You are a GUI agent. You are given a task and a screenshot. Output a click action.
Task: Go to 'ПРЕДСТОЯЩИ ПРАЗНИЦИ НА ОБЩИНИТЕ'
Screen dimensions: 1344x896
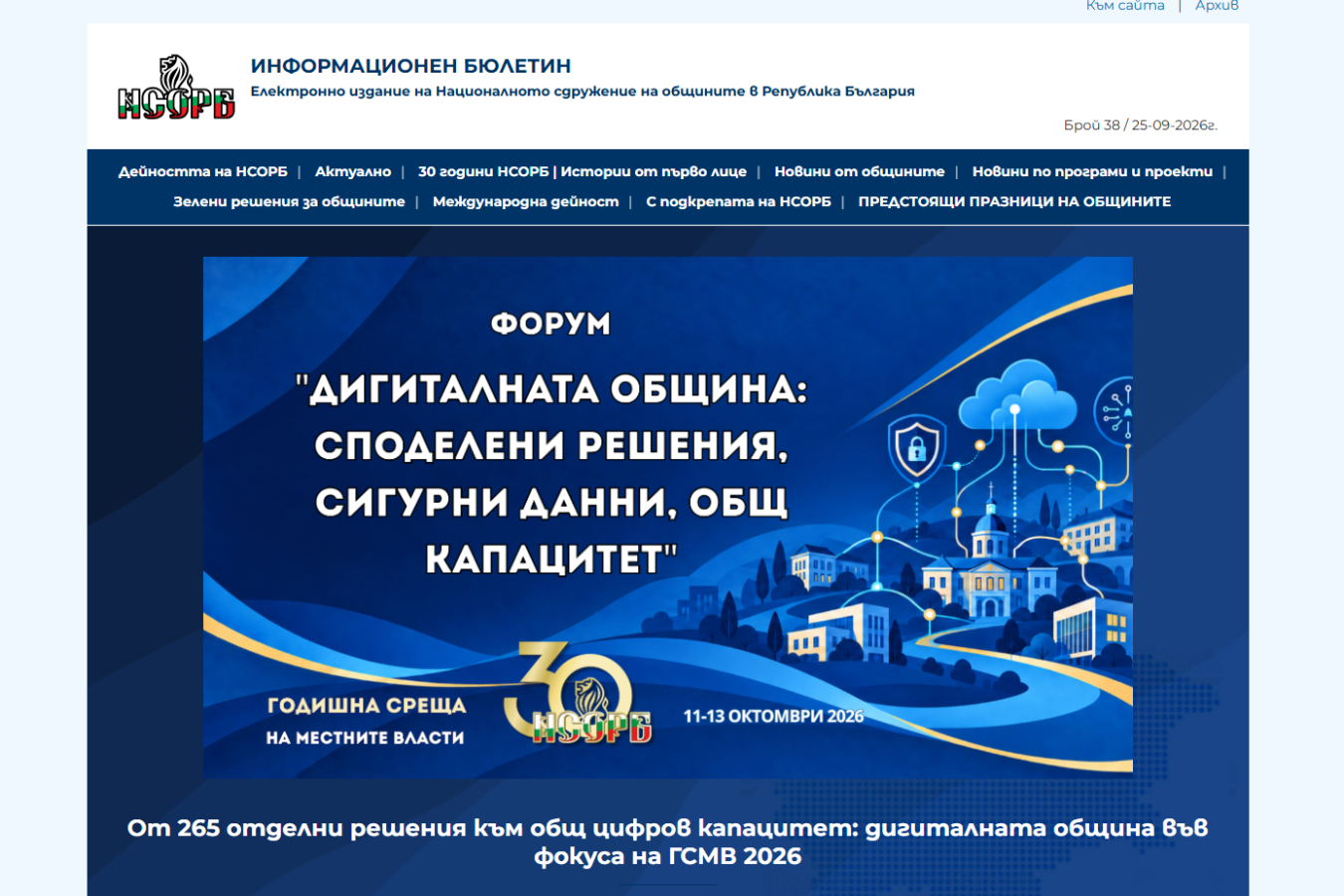(x=1014, y=201)
